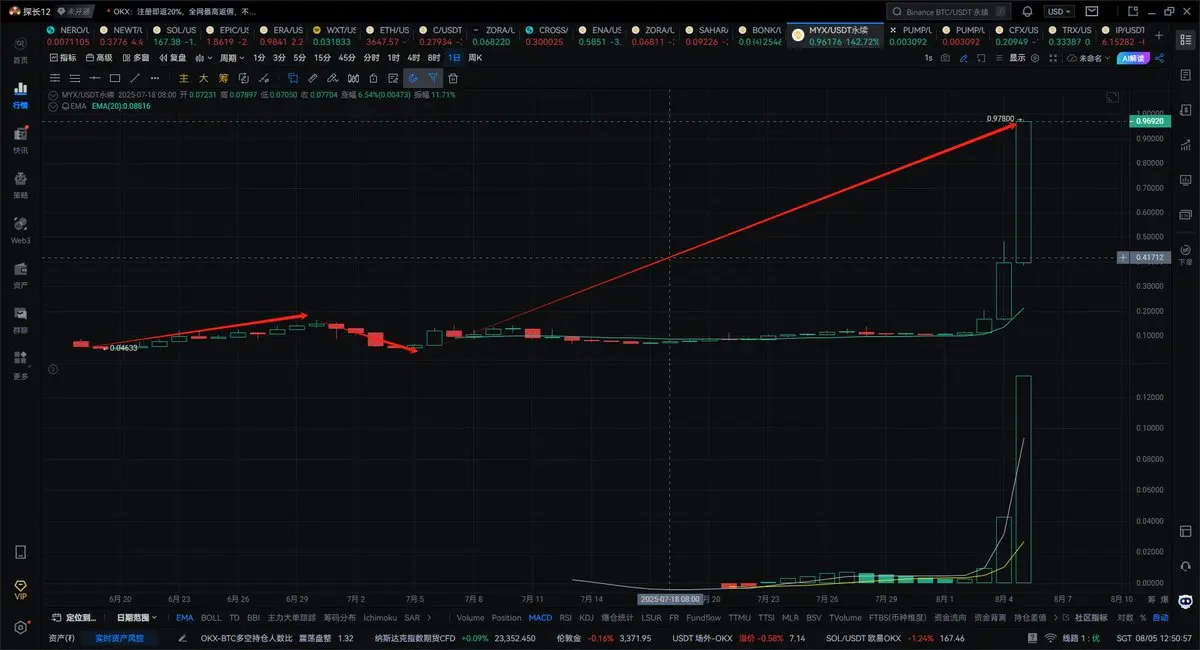Expand the 日期范围 date range dropdown

pos(135,617)
